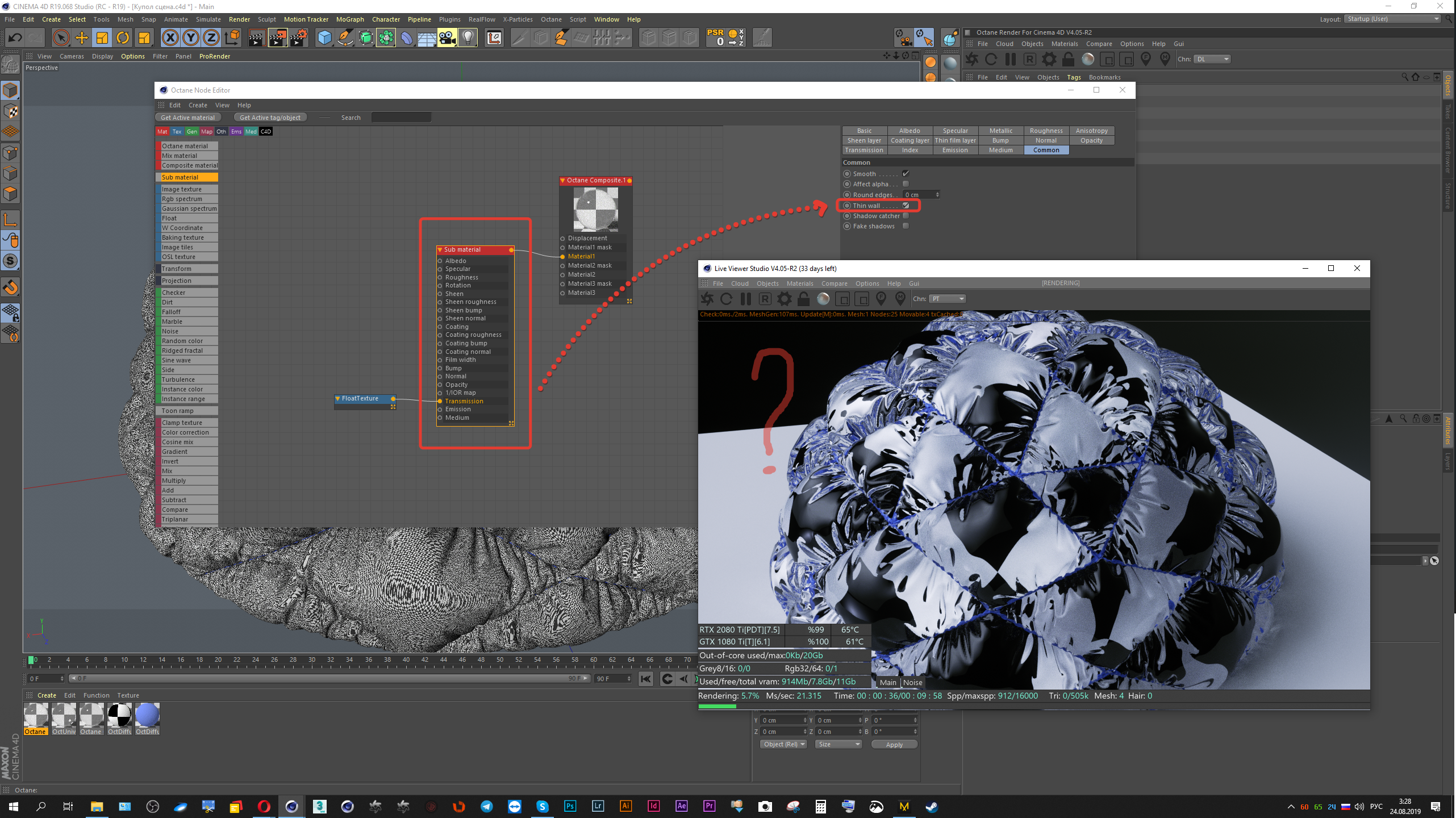Enable the Shadow catcher checkbox

click(906, 216)
